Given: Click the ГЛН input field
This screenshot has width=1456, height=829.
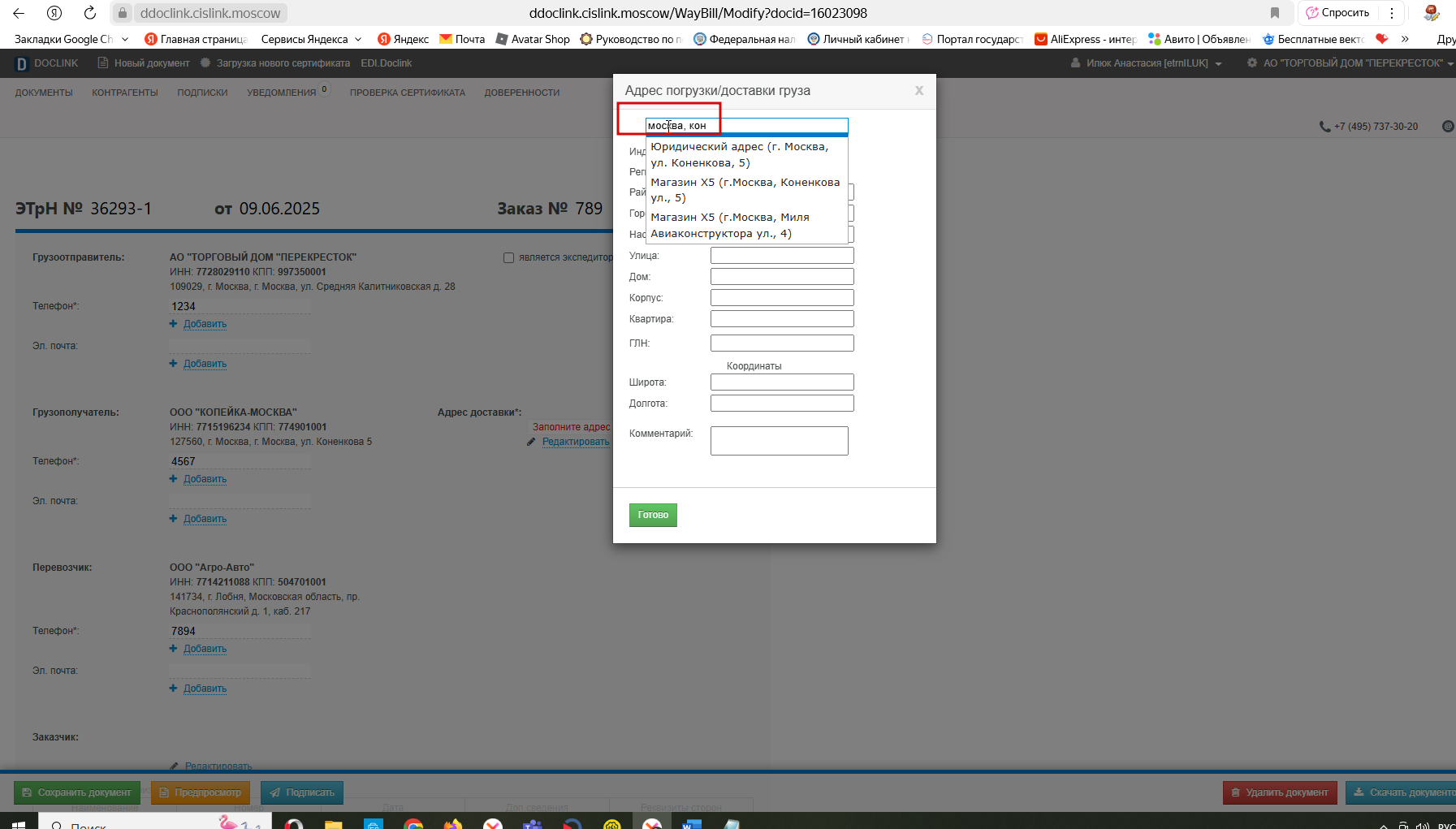Looking at the screenshot, I should (782, 343).
